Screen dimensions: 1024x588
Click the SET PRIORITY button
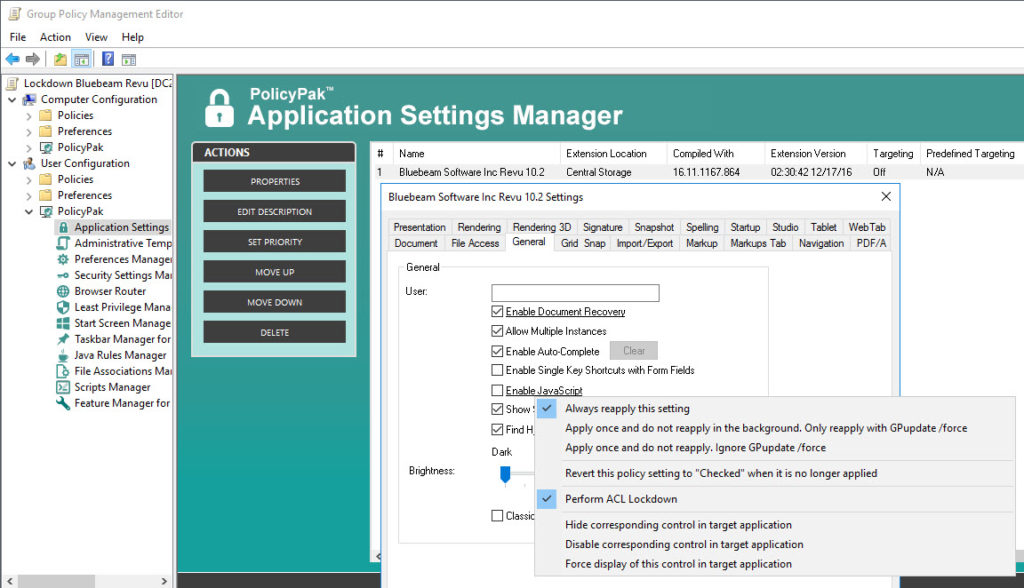click(274, 242)
